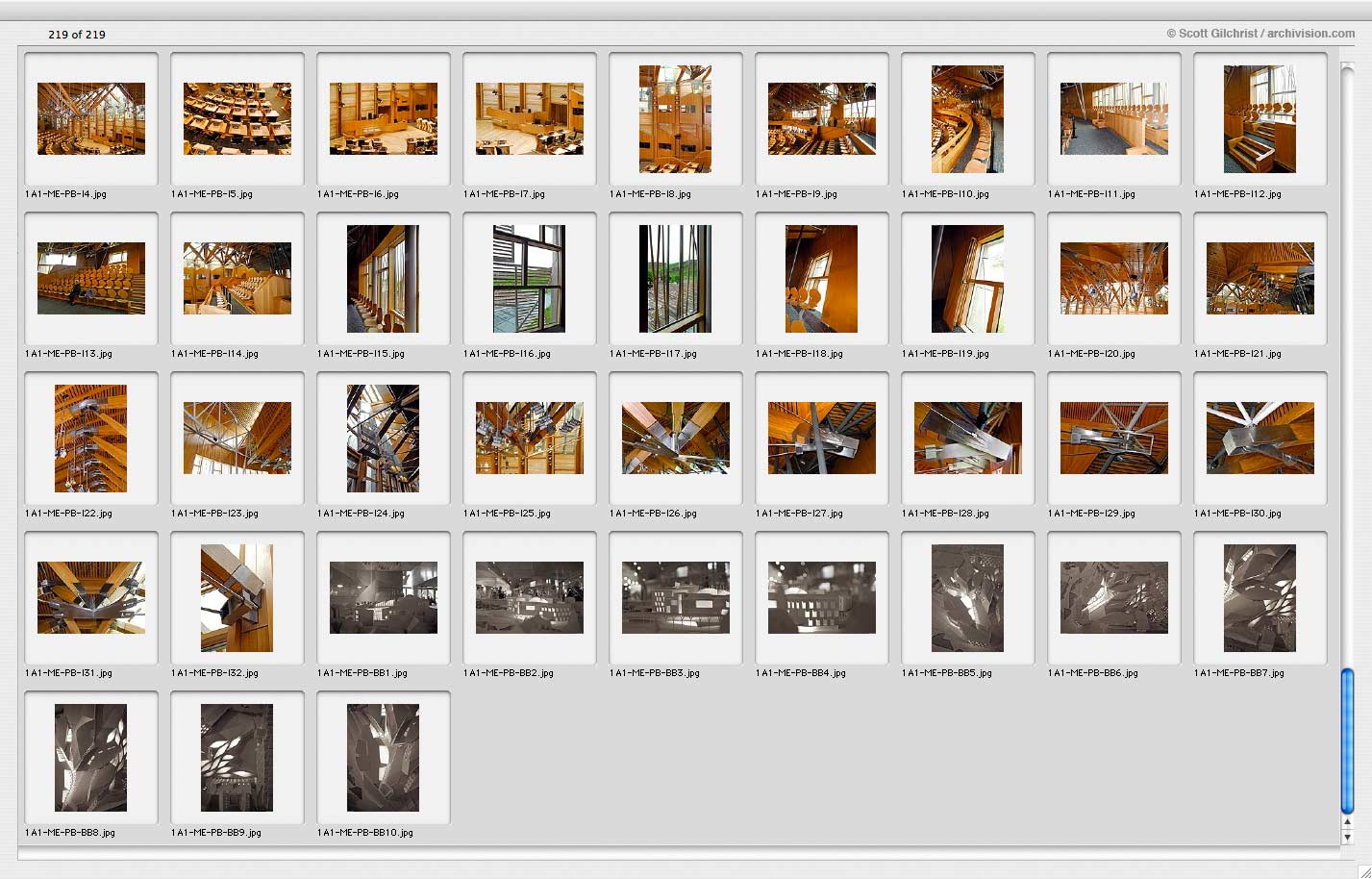Click the "219 of 219" count text

click(77, 35)
